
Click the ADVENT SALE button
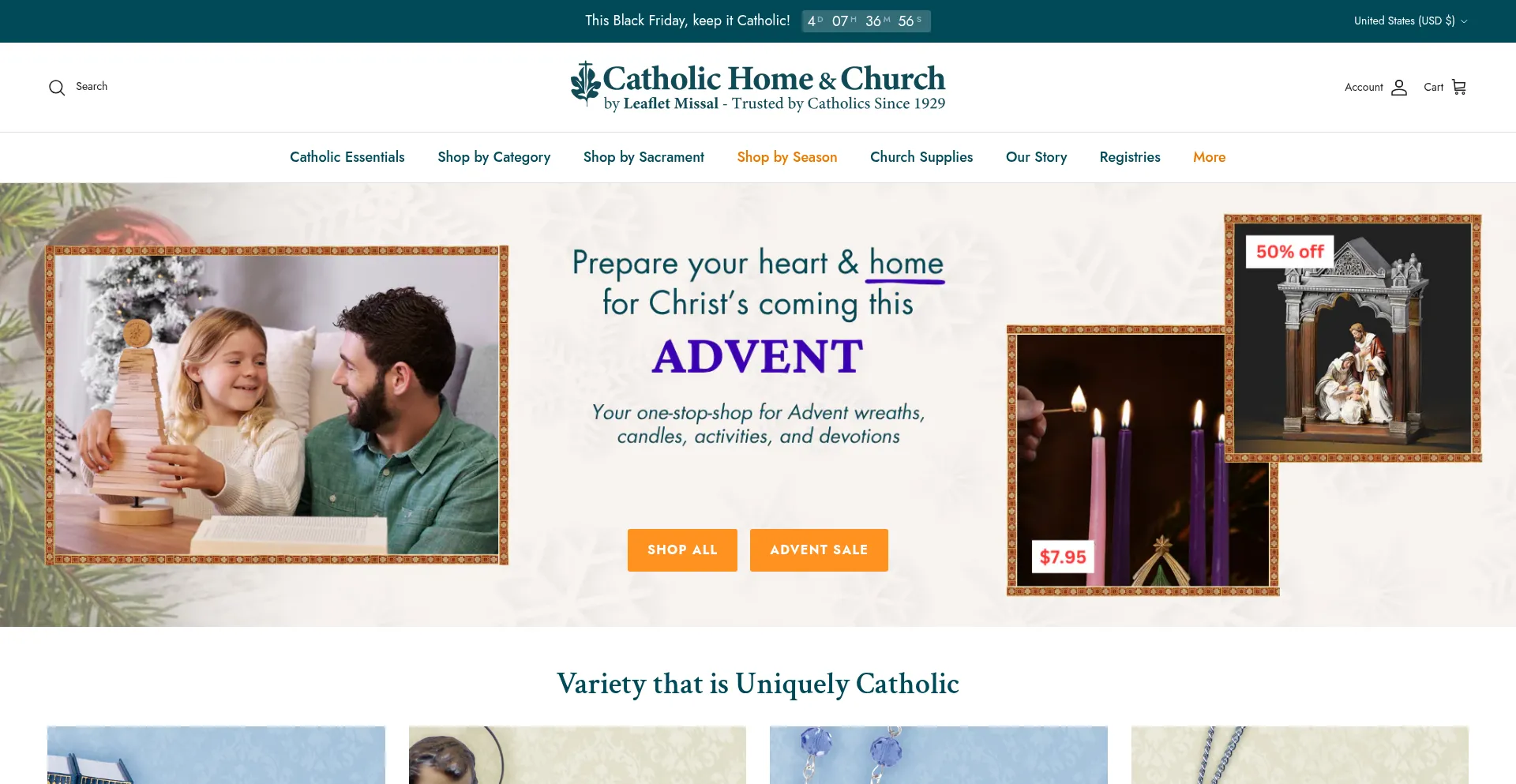pyautogui.click(x=819, y=550)
